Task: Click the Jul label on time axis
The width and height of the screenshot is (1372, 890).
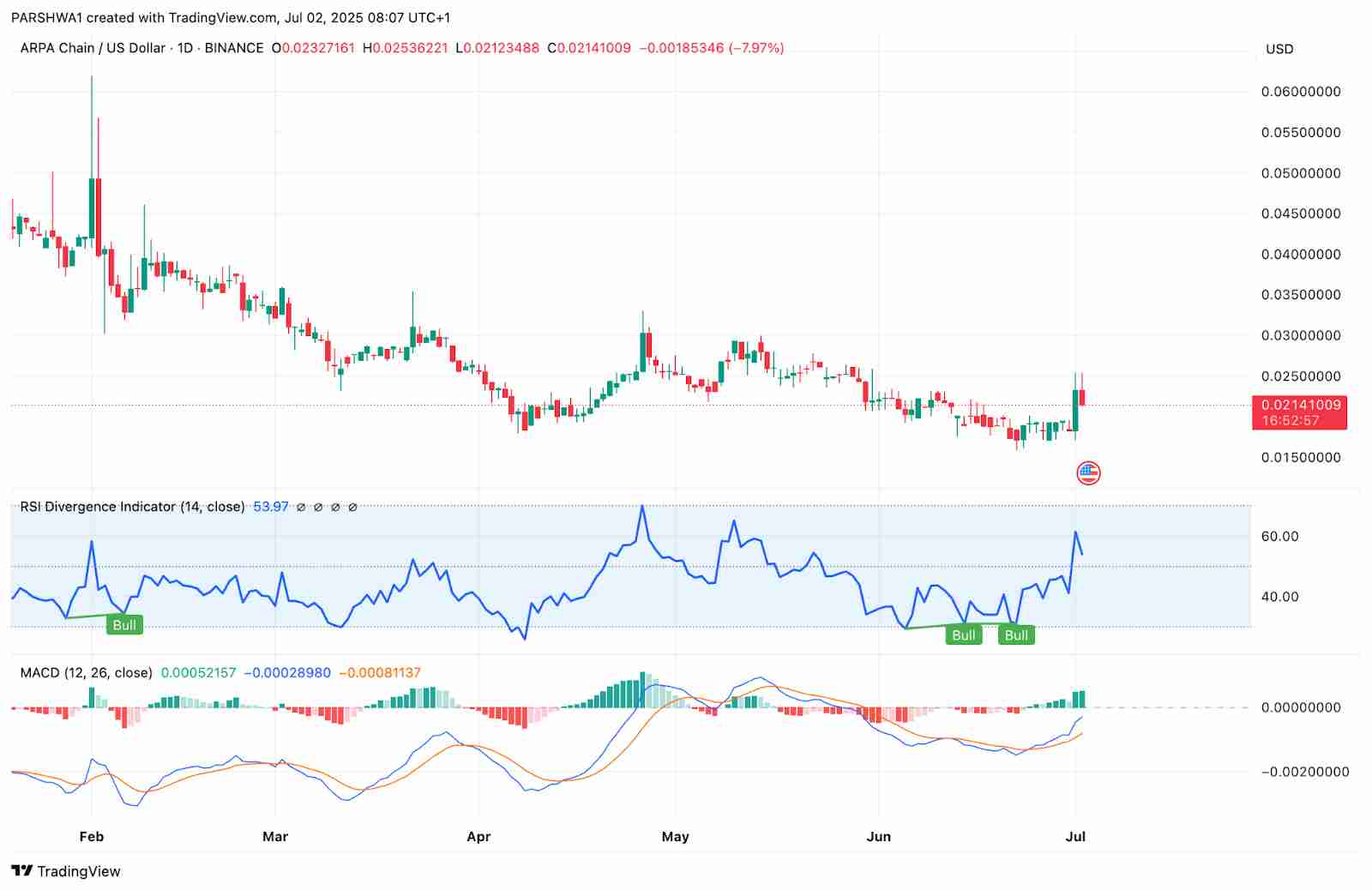Action: point(1075,837)
